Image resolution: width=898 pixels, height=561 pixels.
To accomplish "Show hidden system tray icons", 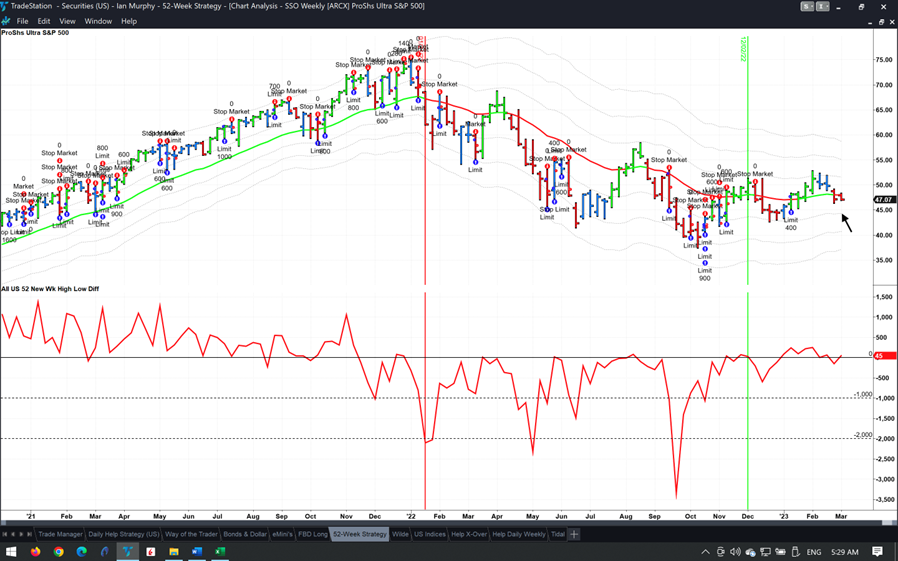I will coord(706,552).
